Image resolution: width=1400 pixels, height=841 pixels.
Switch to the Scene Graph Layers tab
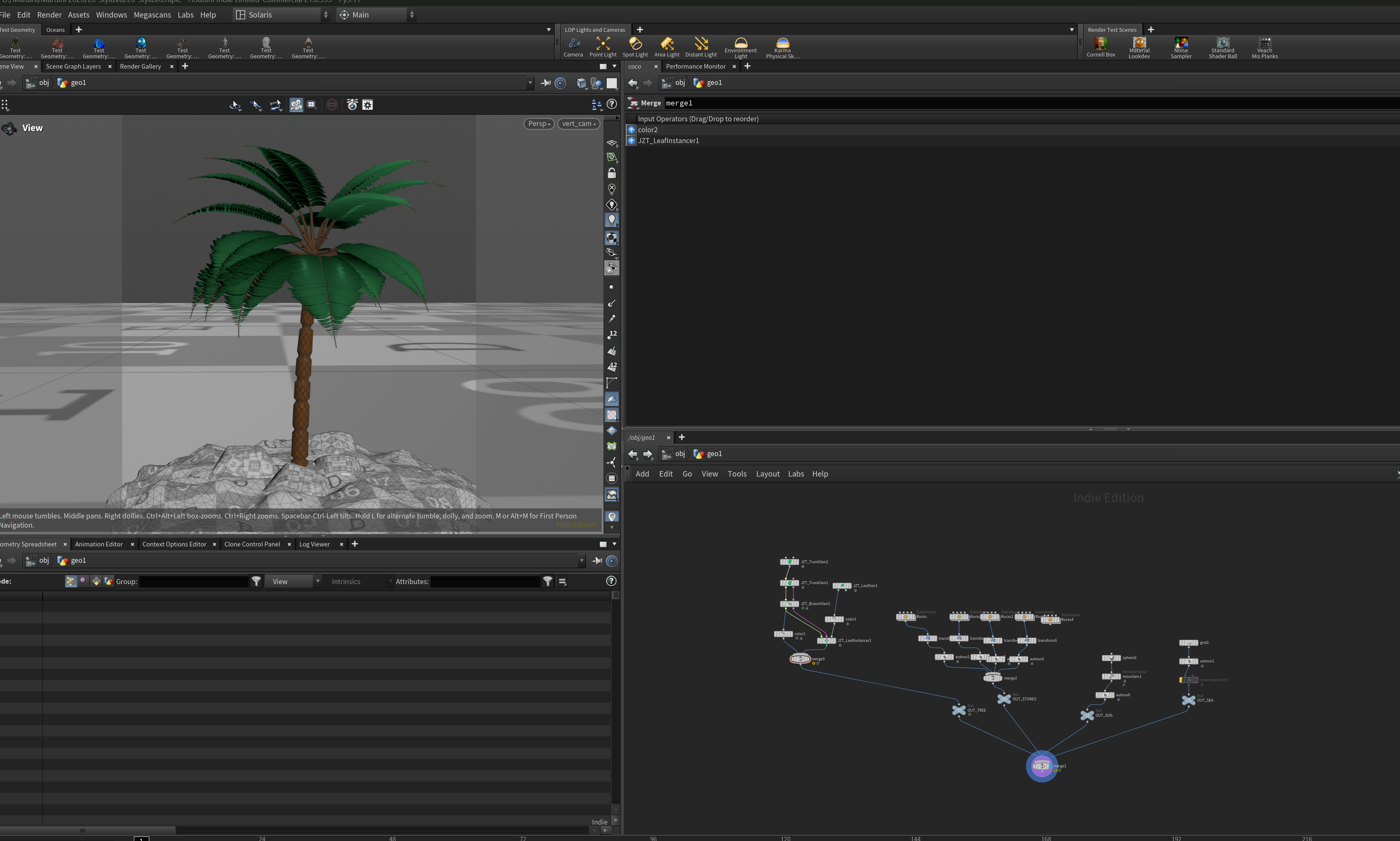click(x=73, y=66)
